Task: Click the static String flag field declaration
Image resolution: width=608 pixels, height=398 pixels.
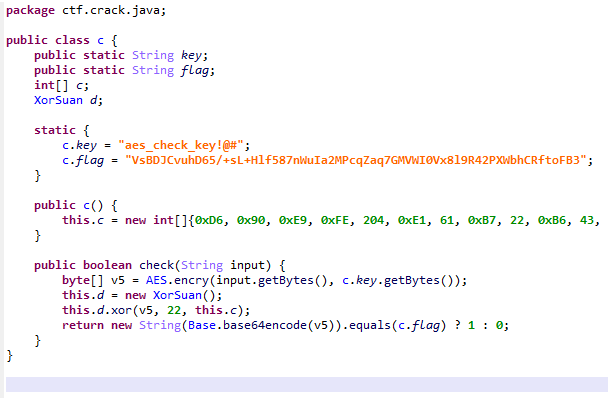Action: click(124, 71)
